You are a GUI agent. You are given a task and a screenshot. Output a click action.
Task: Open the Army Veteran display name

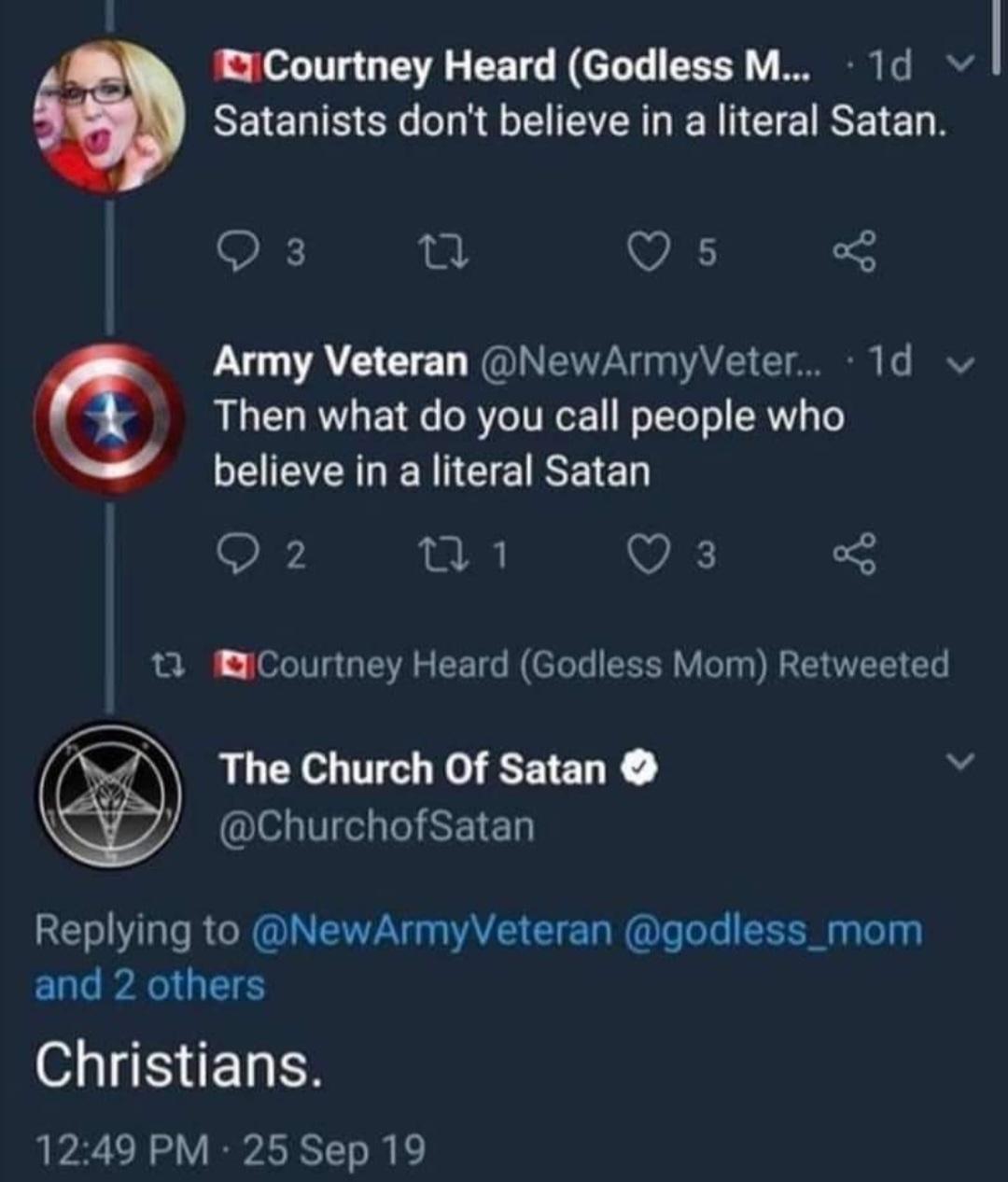[341, 361]
